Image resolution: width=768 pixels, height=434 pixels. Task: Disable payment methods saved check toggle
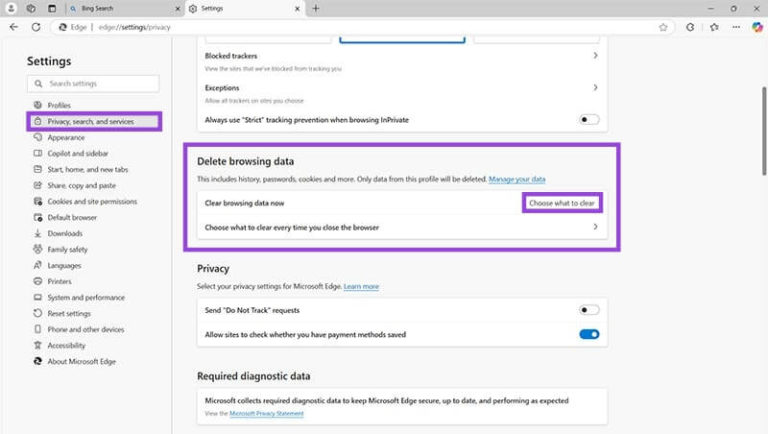point(589,334)
